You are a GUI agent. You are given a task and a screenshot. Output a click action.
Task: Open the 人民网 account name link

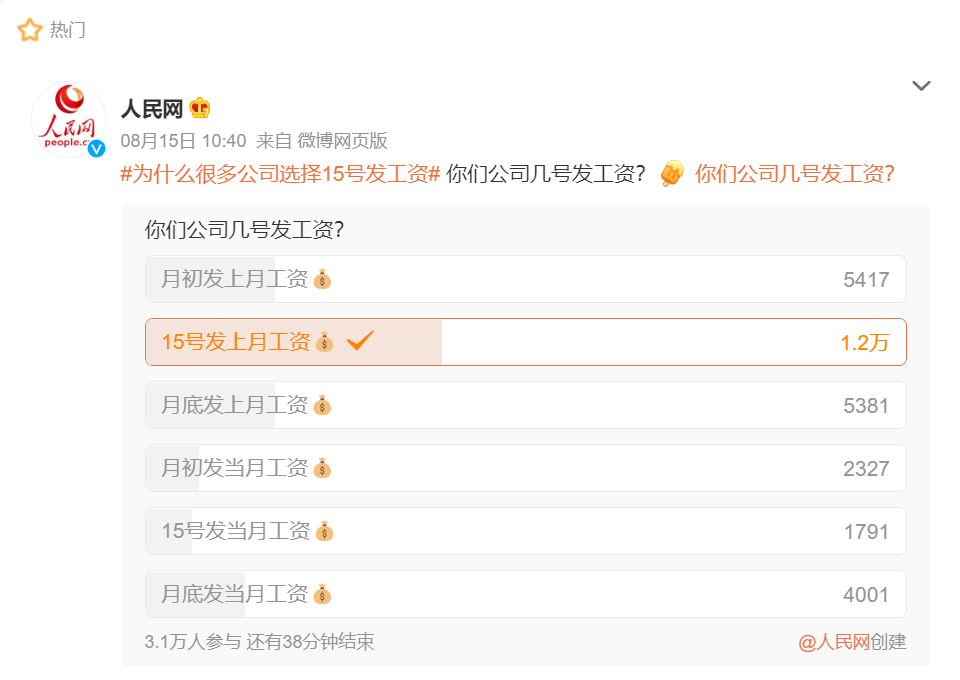[x=152, y=109]
